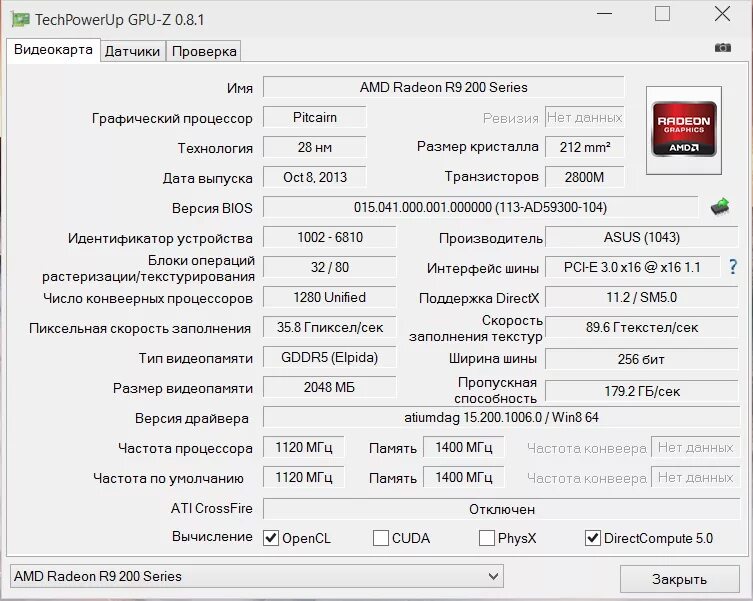The width and height of the screenshot is (753, 601).
Task: Click the Поддержка DirectX label
Action: tap(479, 298)
